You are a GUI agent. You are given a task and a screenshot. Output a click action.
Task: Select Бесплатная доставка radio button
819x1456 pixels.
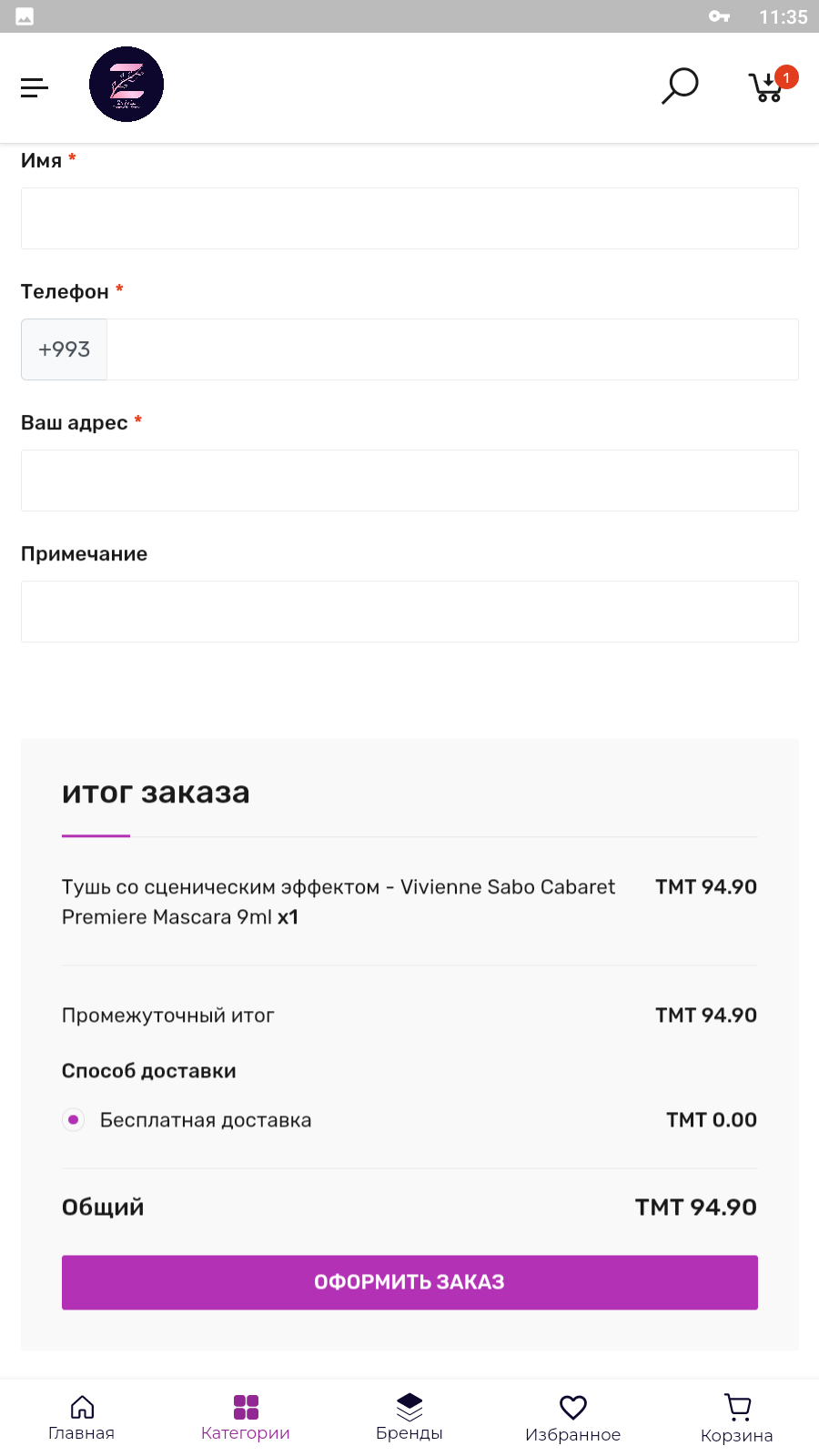pos(74,1119)
